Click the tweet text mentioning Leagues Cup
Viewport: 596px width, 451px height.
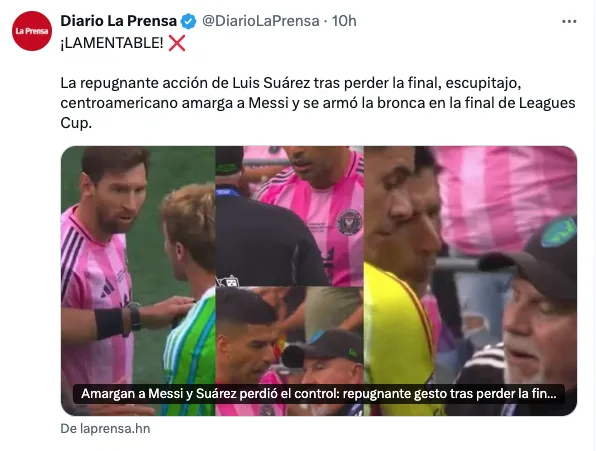318,103
